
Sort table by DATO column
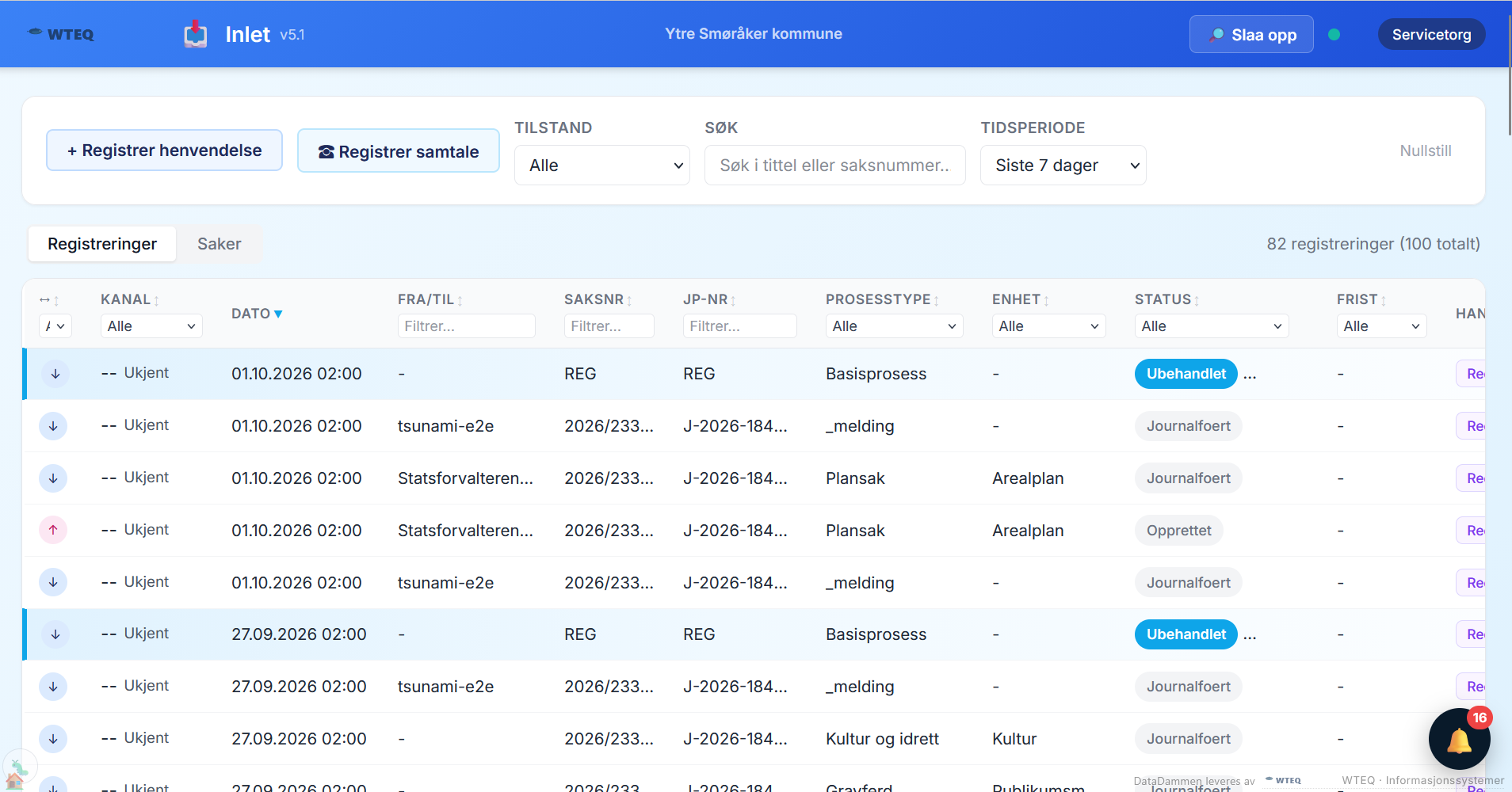tap(257, 314)
